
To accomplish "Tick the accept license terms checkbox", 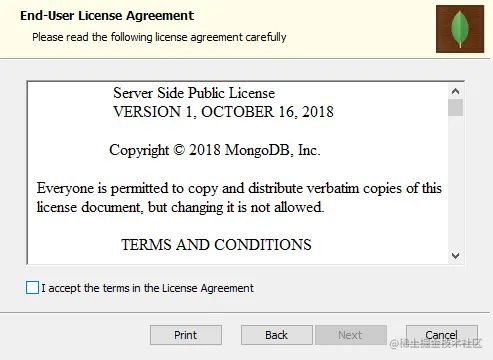I will (32, 287).
